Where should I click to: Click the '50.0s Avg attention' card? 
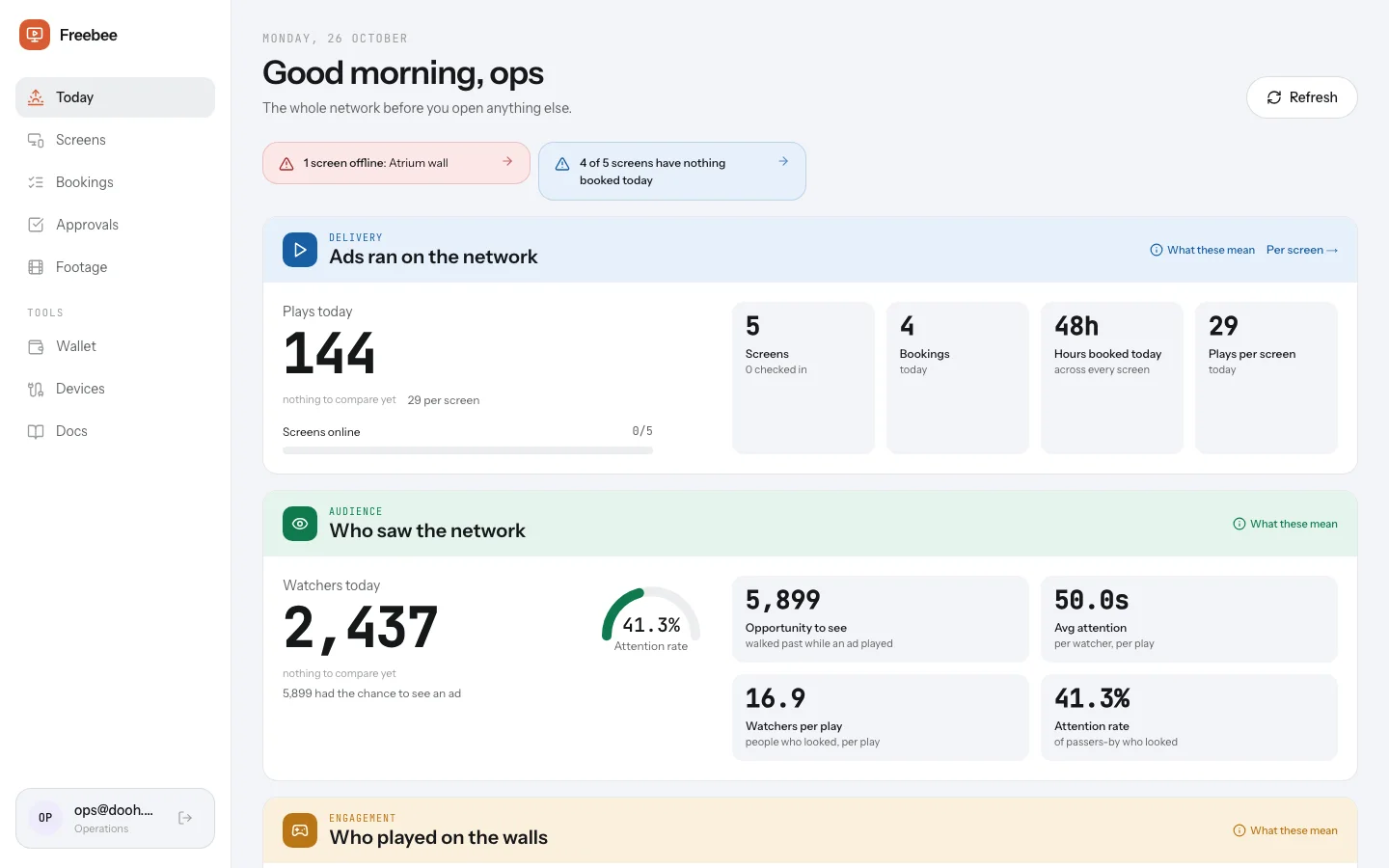(1189, 619)
